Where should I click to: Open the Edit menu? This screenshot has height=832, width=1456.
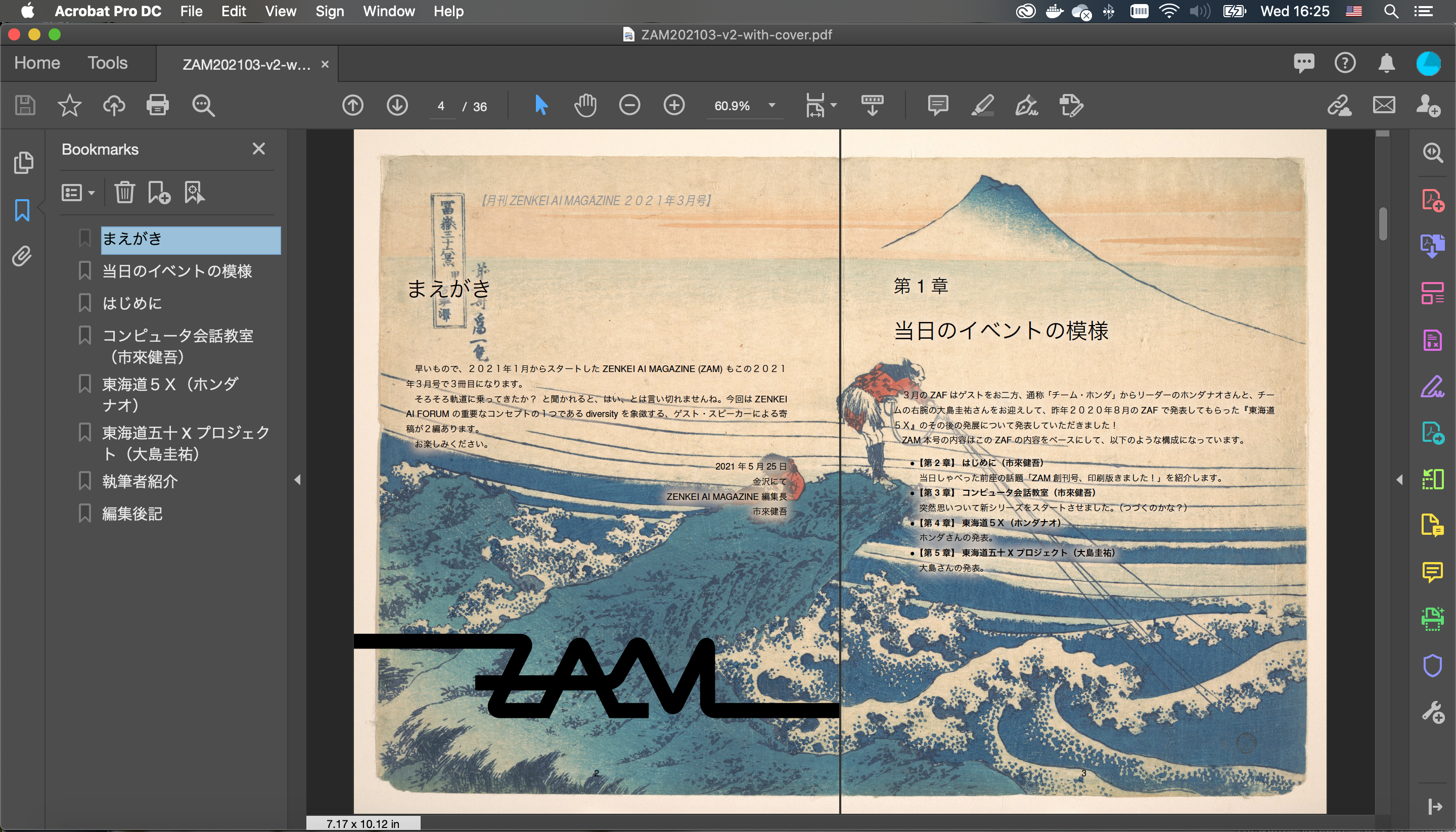tap(233, 12)
